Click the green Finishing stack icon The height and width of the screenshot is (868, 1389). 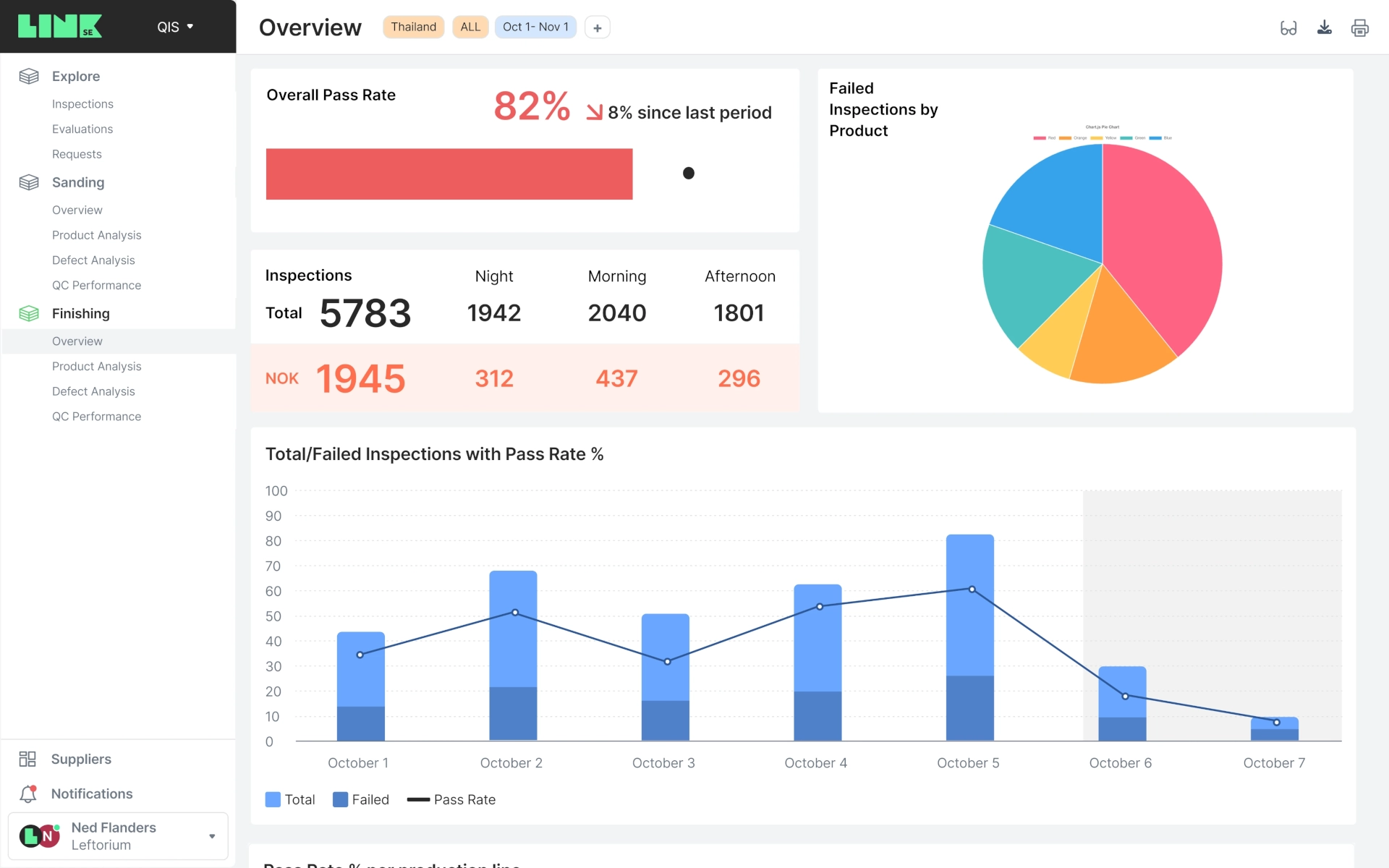29,313
